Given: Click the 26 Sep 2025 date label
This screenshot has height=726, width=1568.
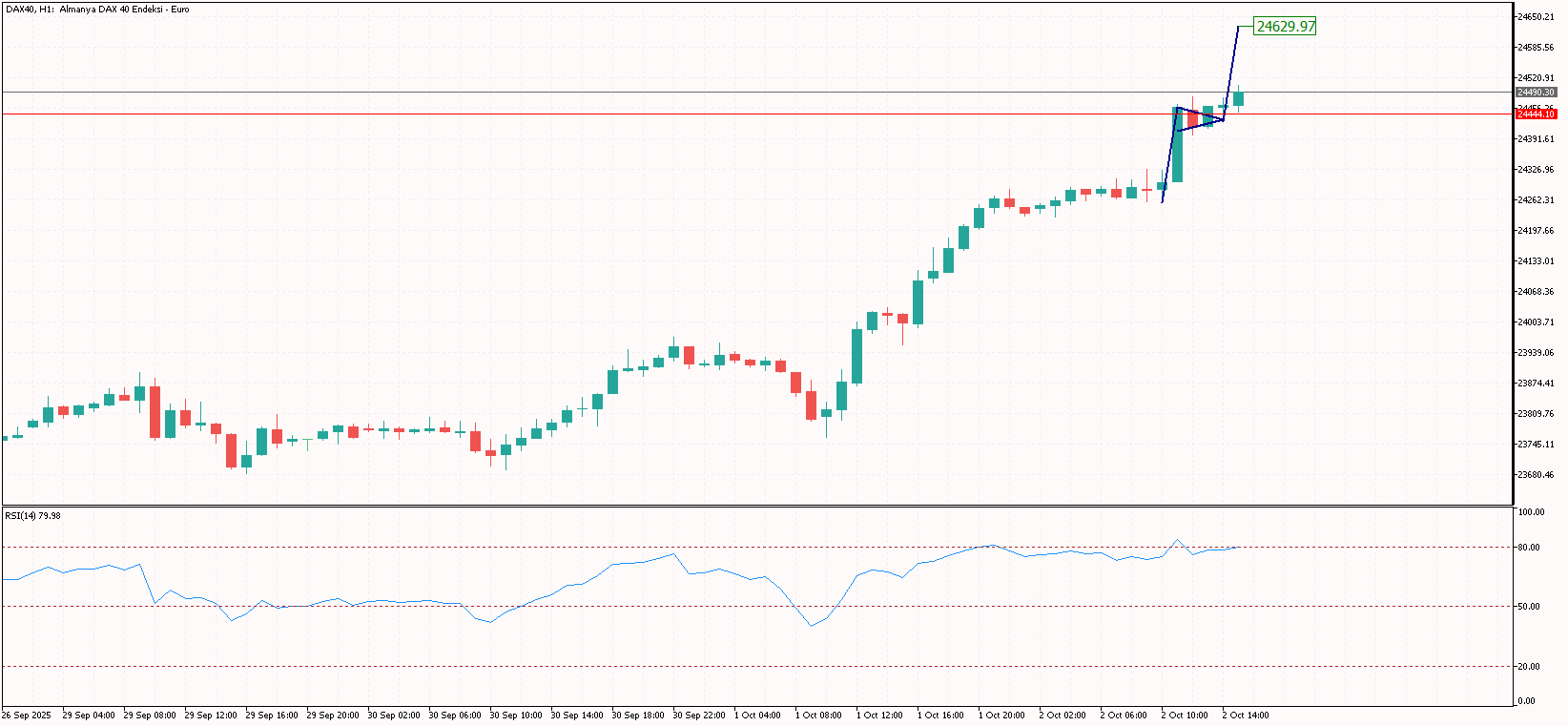Looking at the screenshot, I should [27, 716].
